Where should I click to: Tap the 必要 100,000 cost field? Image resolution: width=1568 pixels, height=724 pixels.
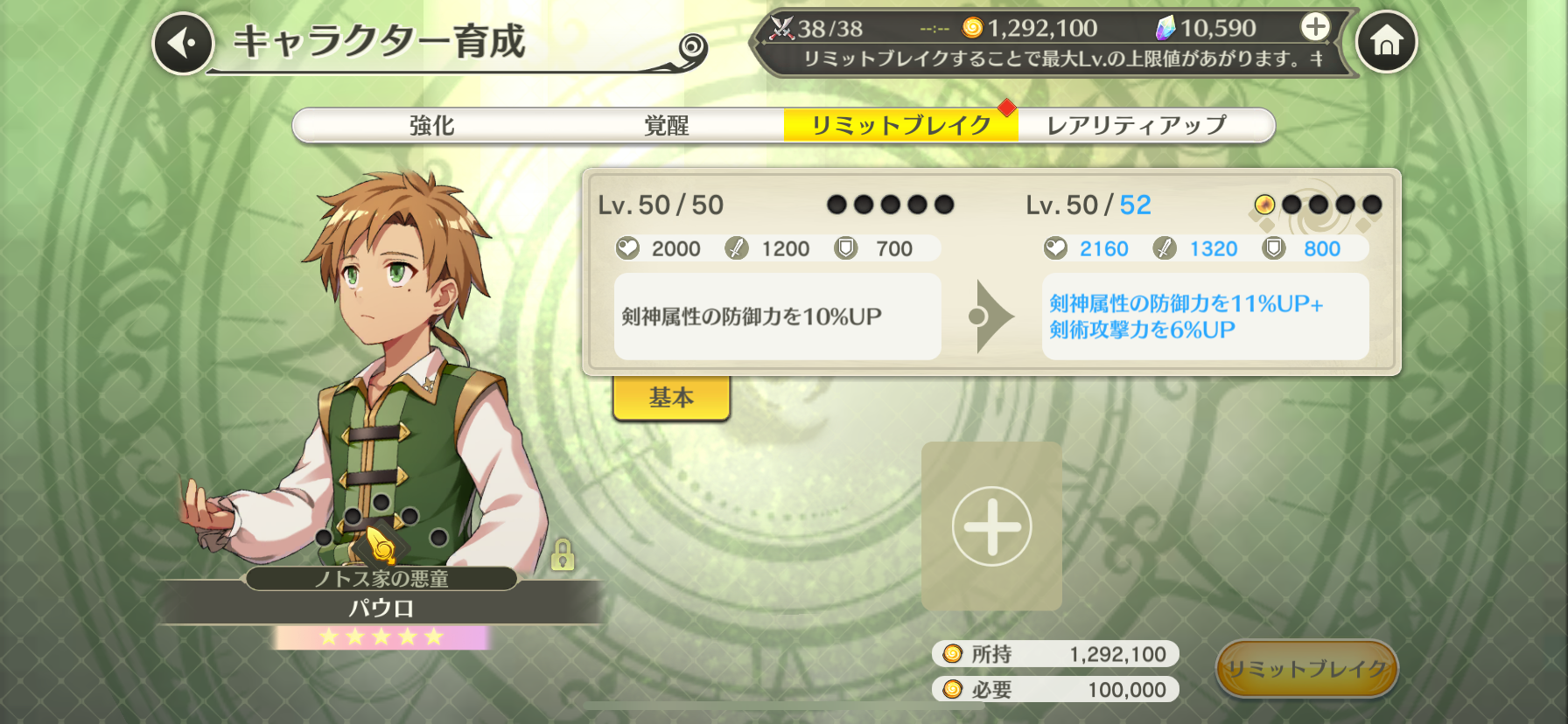pyautogui.click(x=1055, y=690)
